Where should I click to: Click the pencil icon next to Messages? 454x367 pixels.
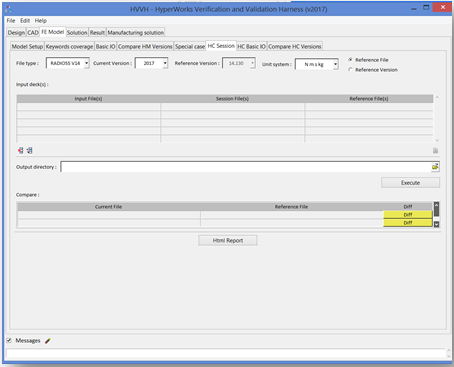tap(48, 341)
